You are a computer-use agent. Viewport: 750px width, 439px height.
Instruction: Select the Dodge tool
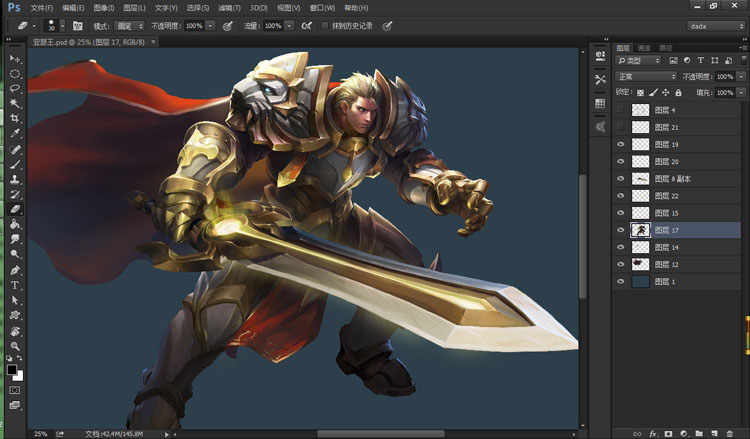tap(15, 254)
